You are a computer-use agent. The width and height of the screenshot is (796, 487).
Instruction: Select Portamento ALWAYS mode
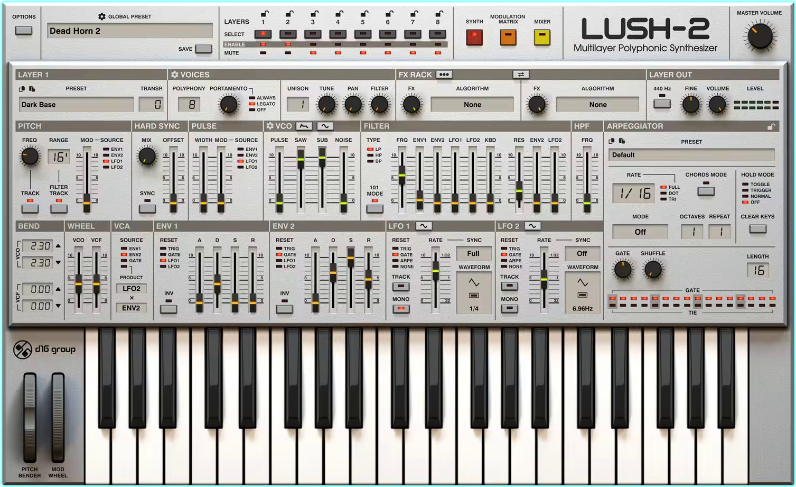(262, 98)
